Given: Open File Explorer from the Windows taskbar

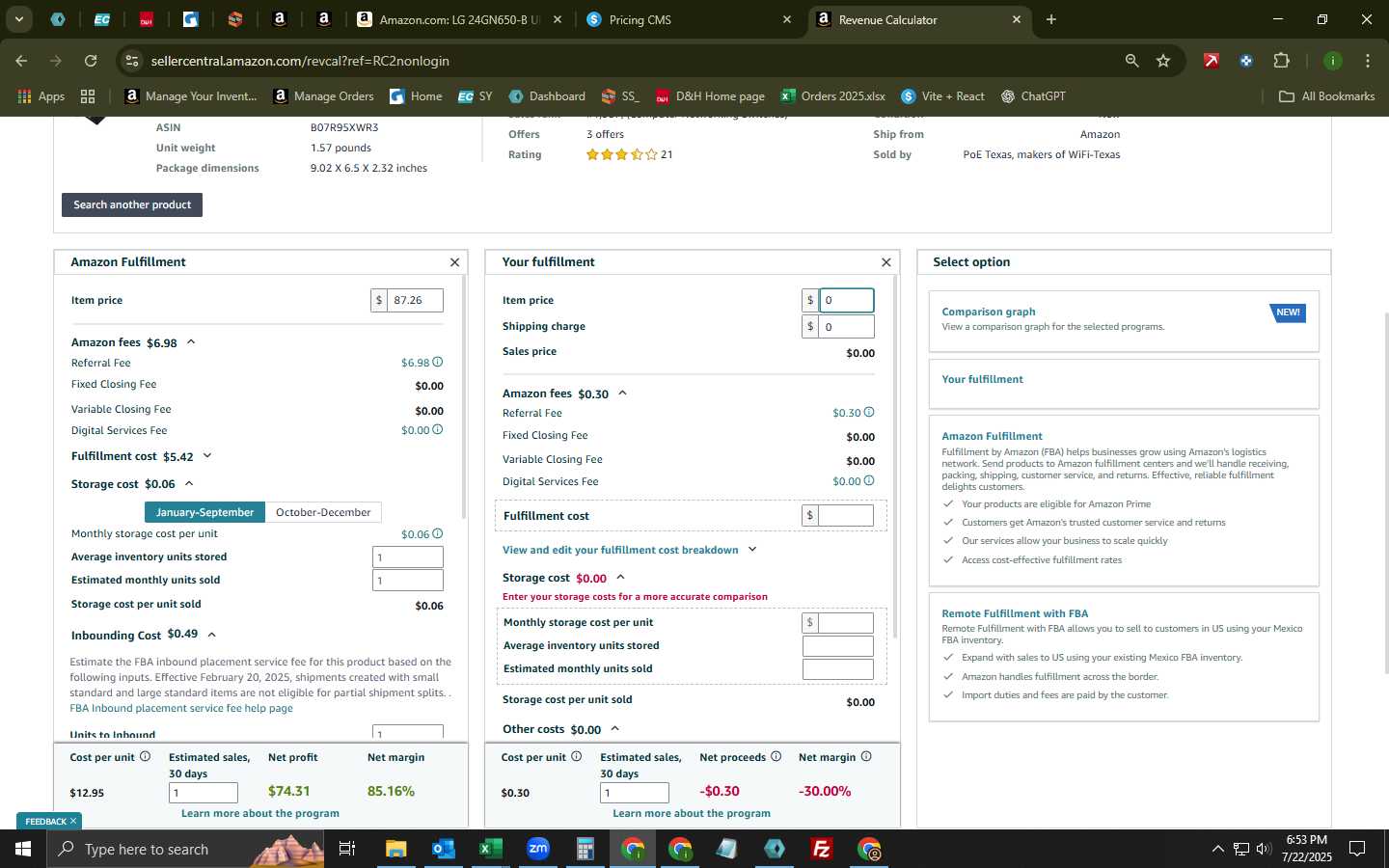Looking at the screenshot, I should 395,849.
